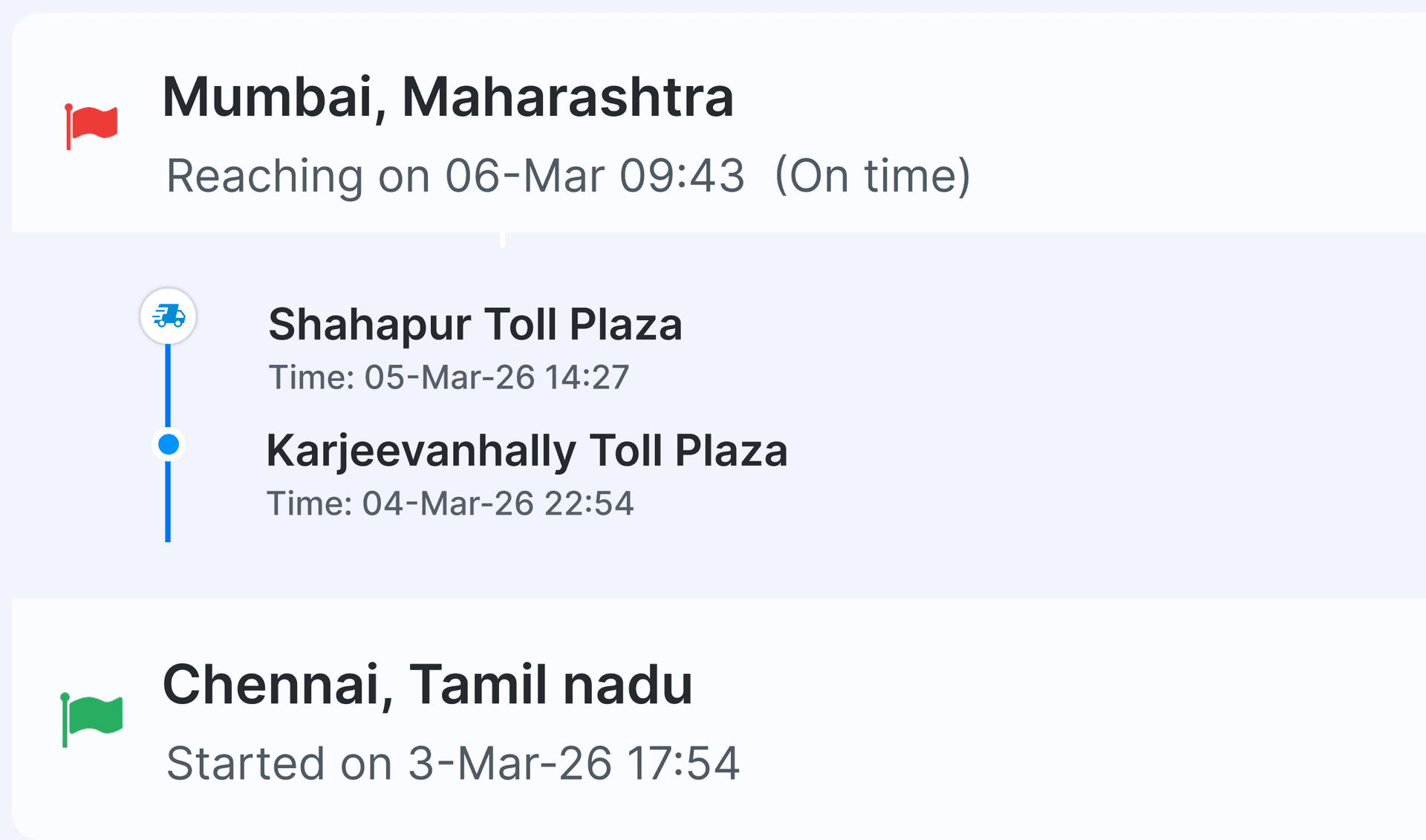The width and height of the screenshot is (1426, 840).
Task: Click the blue dot at Karjeevanhally checkpoint
Action: [x=167, y=444]
